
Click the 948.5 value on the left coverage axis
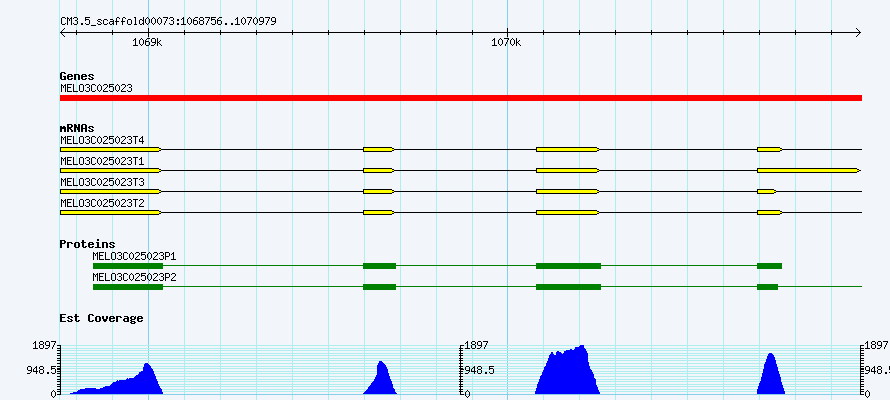[41, 370]
